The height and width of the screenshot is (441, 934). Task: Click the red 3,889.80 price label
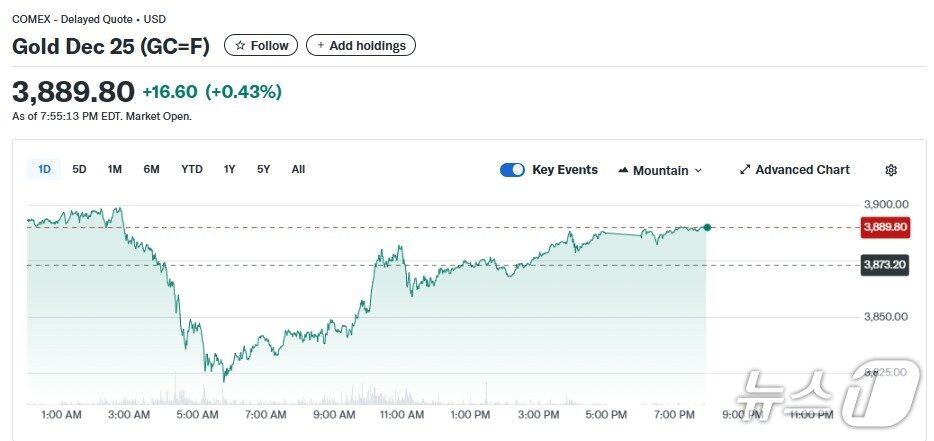(x=885, y=227)
